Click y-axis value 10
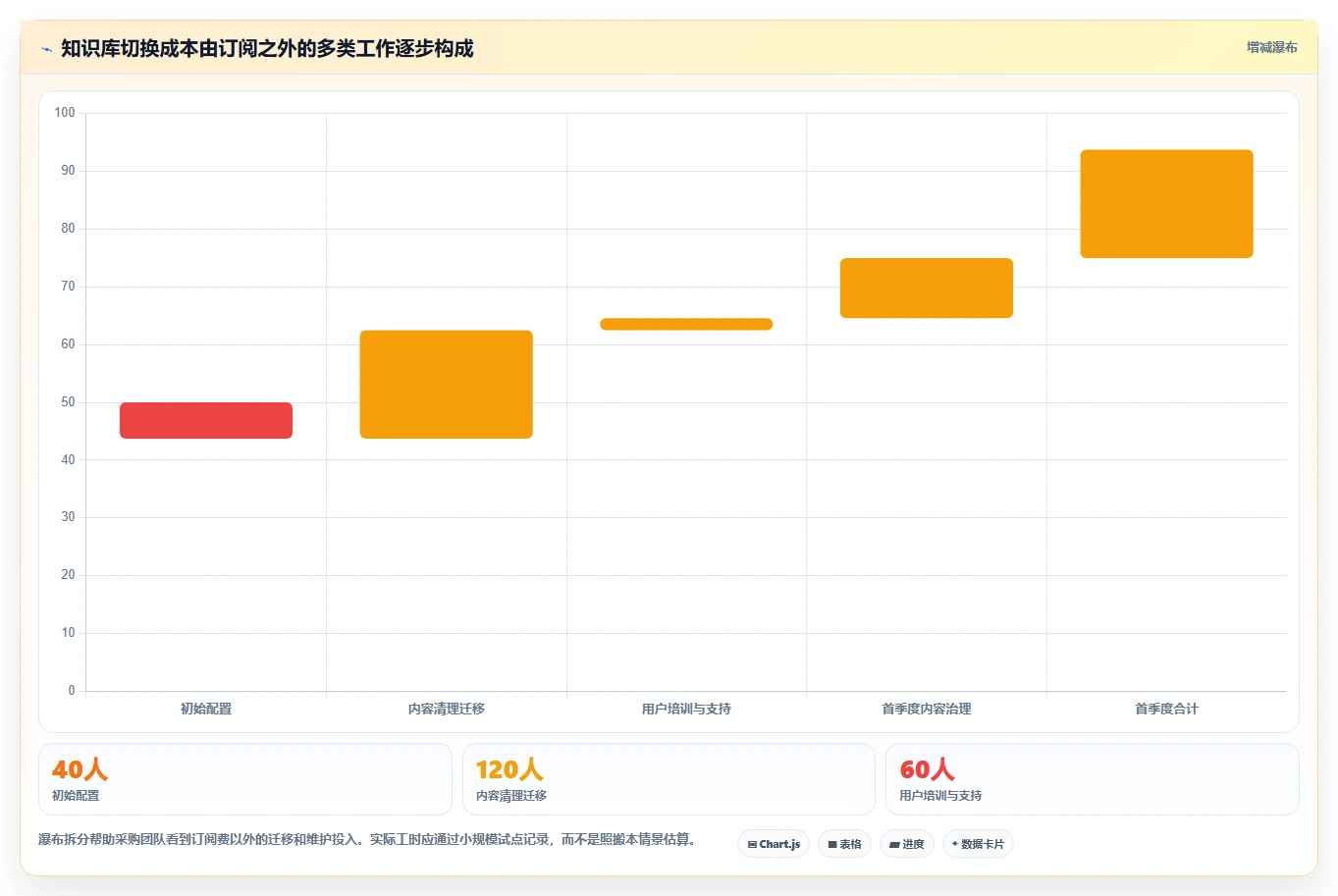 click(x=68, y=633)
